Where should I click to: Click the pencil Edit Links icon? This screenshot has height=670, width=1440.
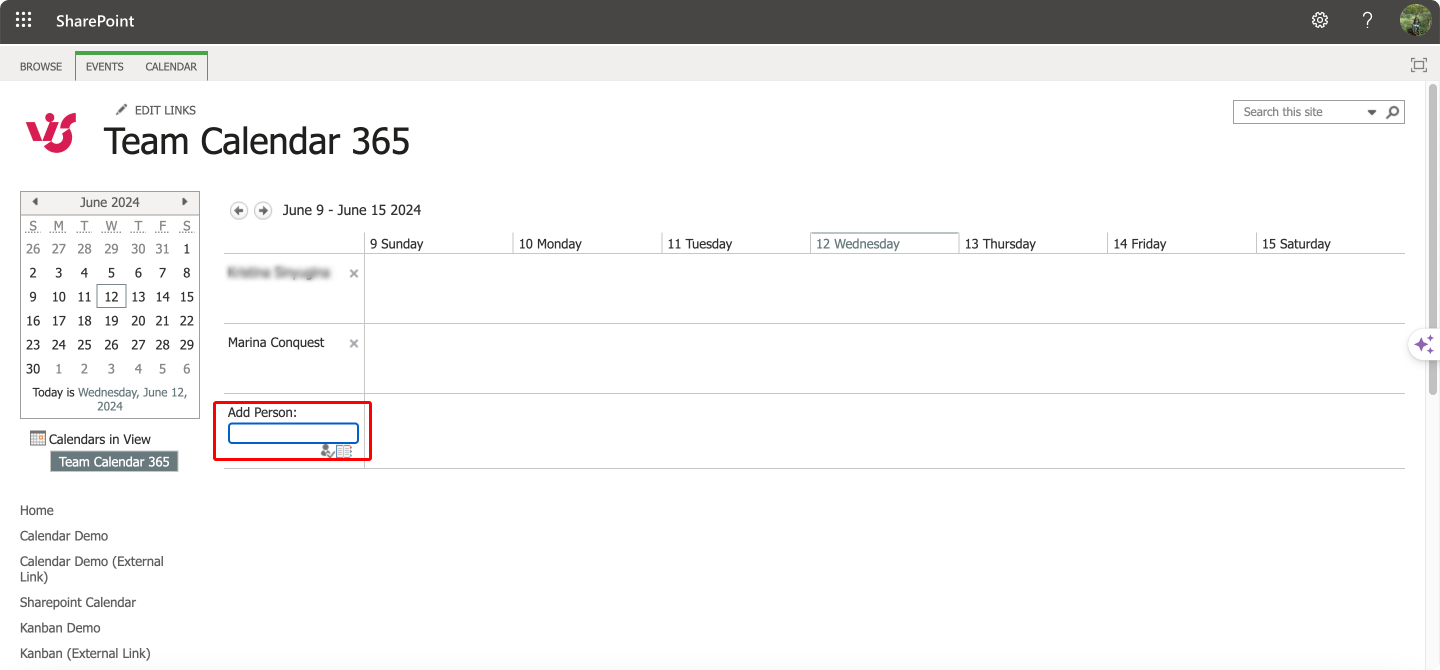tap(122, 109)
